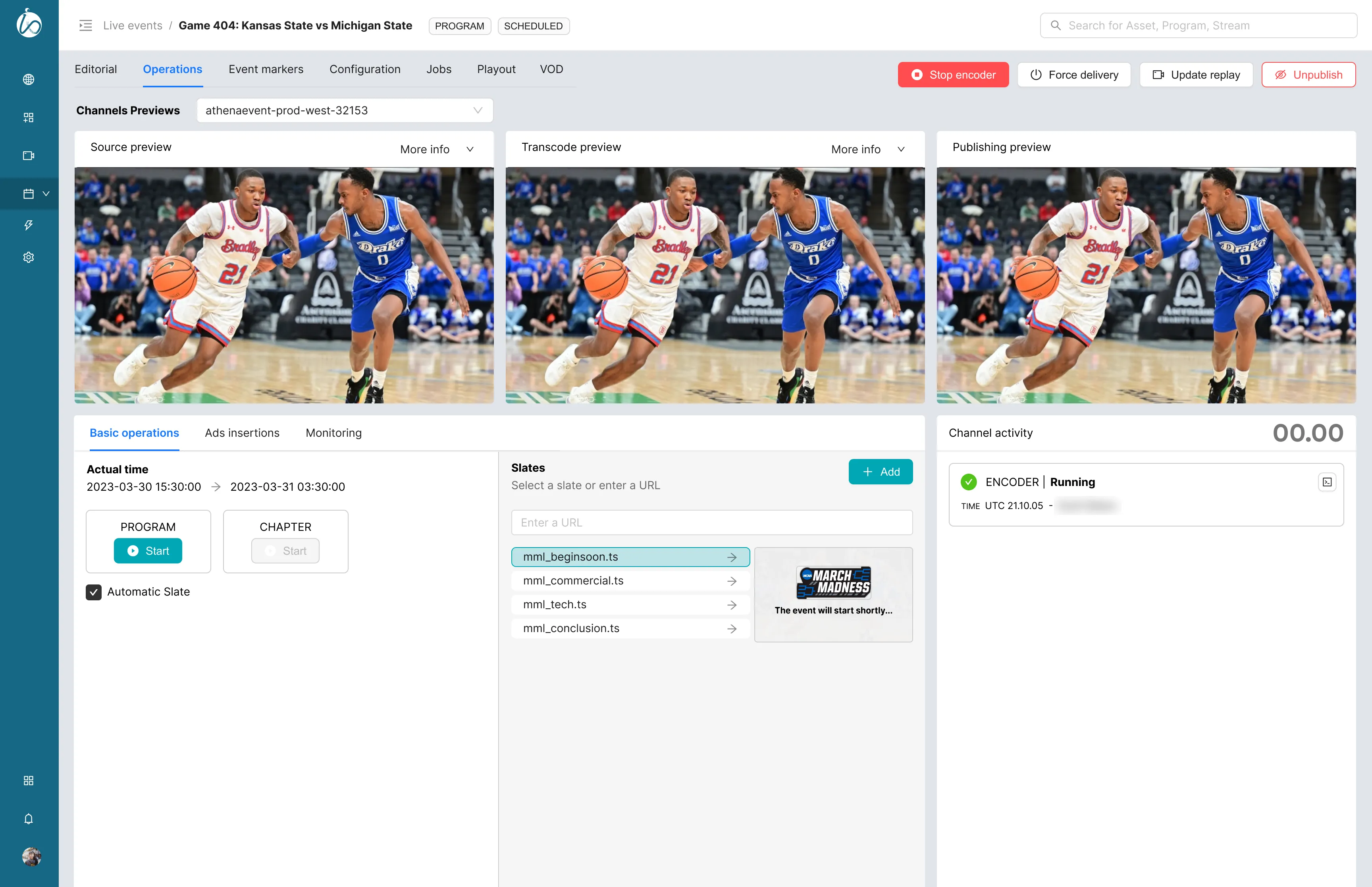
Task: Open the encoder console log icon
Action: click(1327, 482)
